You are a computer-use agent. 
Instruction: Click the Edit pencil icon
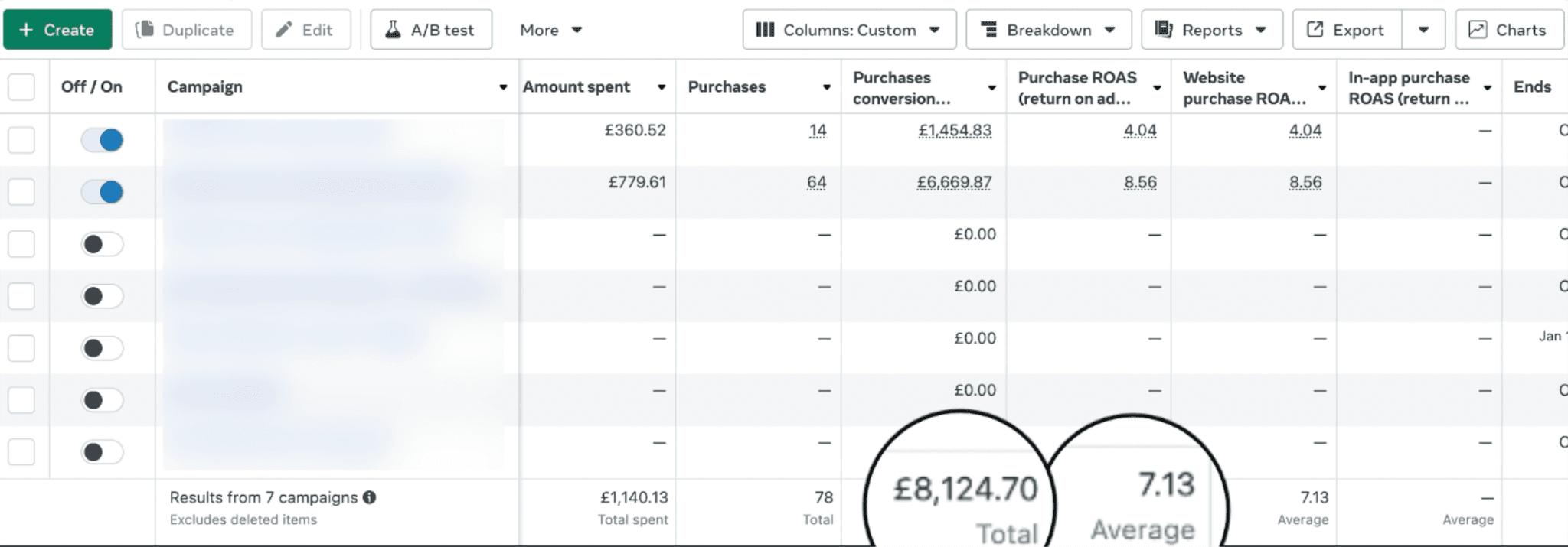[x=284, y=30]
